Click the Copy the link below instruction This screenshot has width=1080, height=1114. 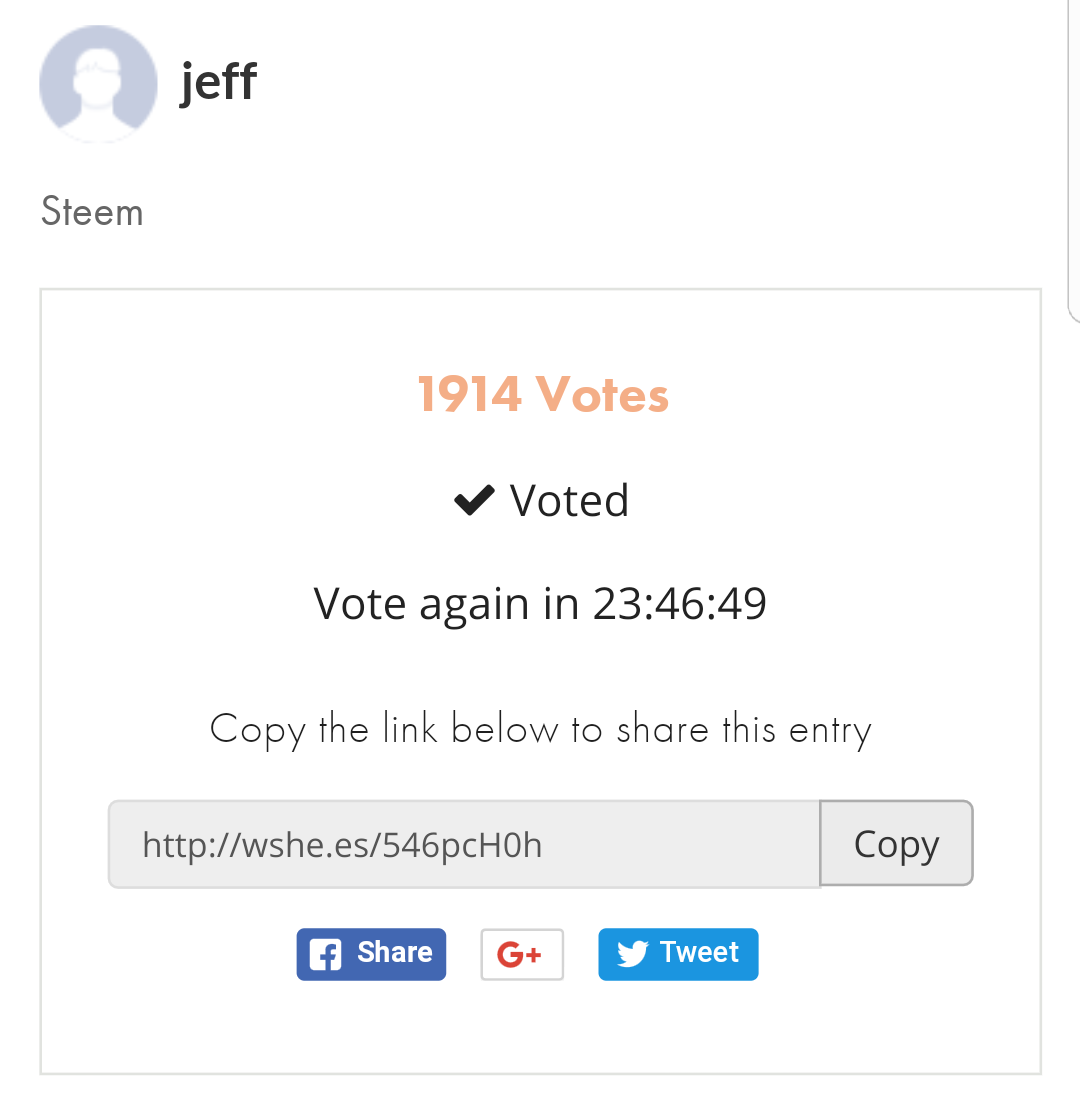click(541, 730)
